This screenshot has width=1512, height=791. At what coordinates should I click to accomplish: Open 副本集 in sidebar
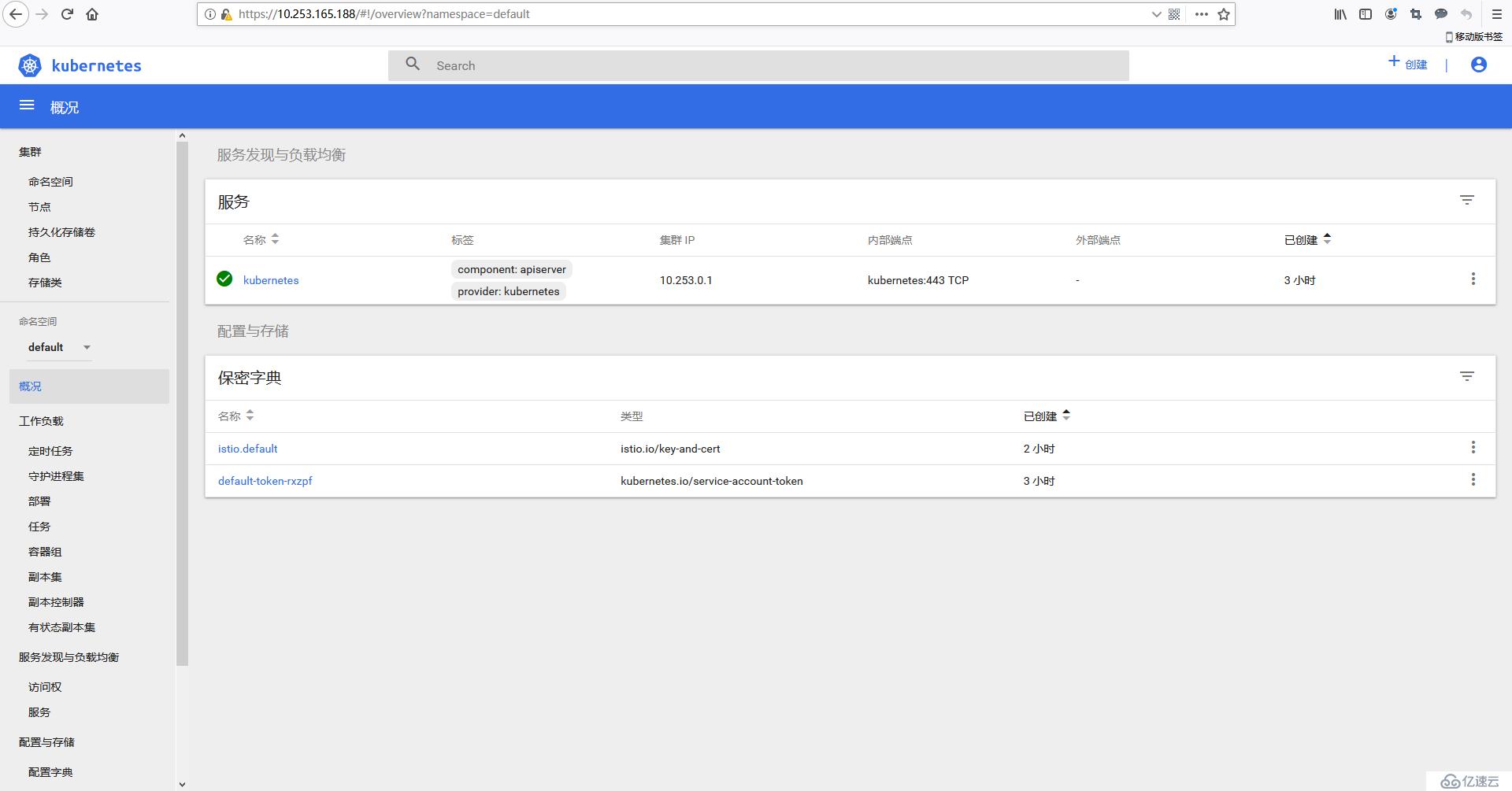(x=45, y=577)
